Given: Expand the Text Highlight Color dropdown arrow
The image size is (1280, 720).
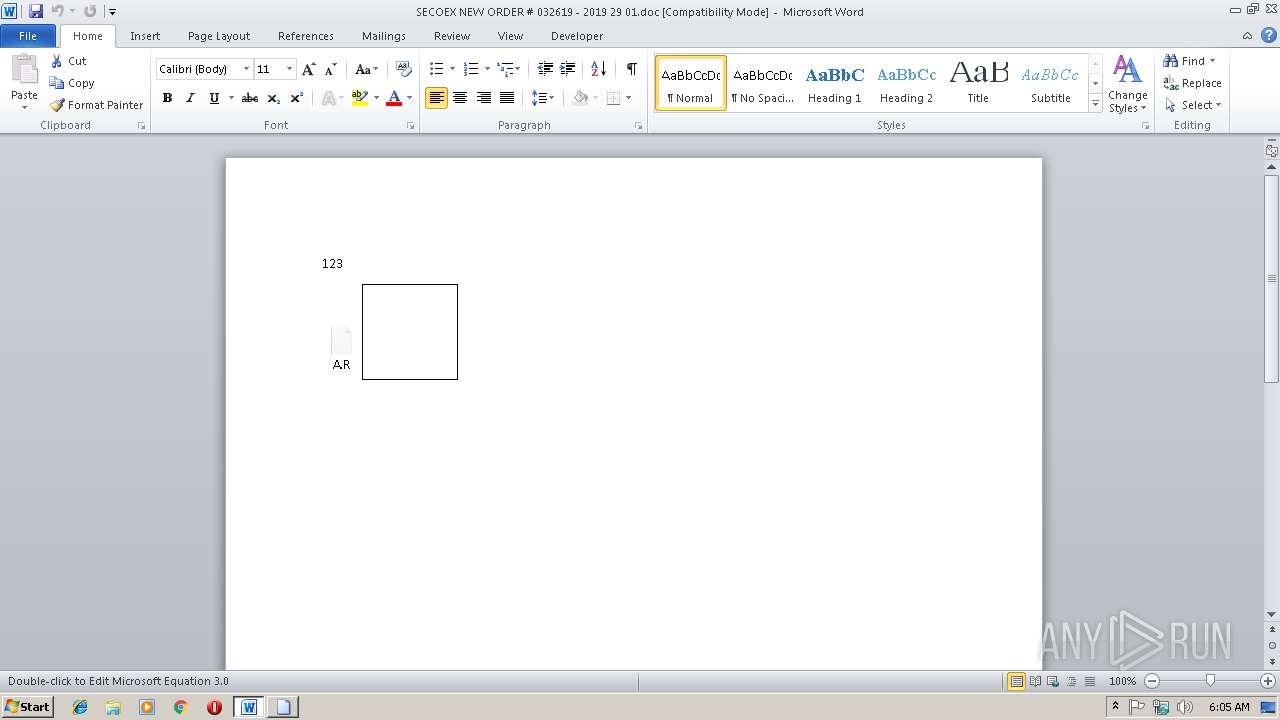Looking at the screenshot, I should (x=376, y=98).
